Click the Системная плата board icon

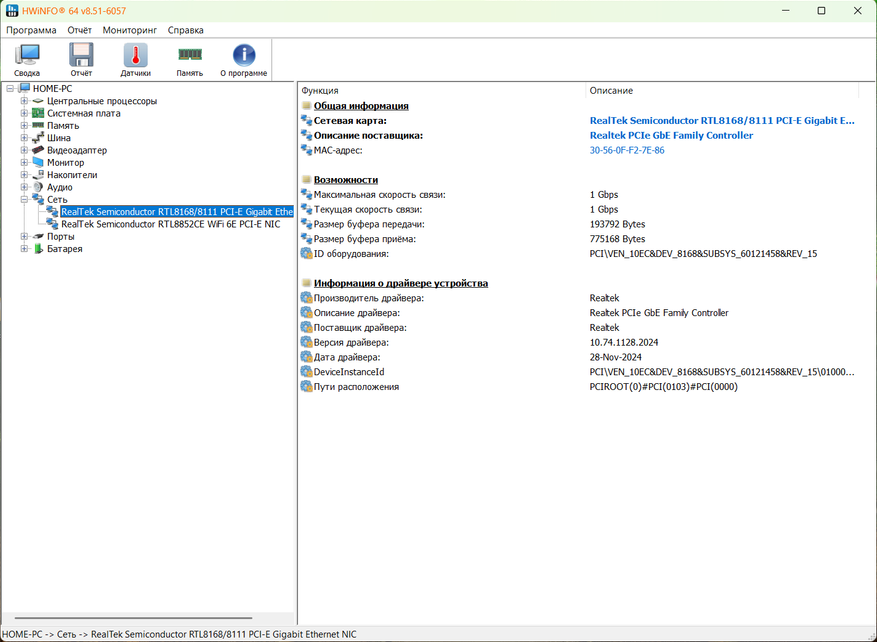point(38,114)
